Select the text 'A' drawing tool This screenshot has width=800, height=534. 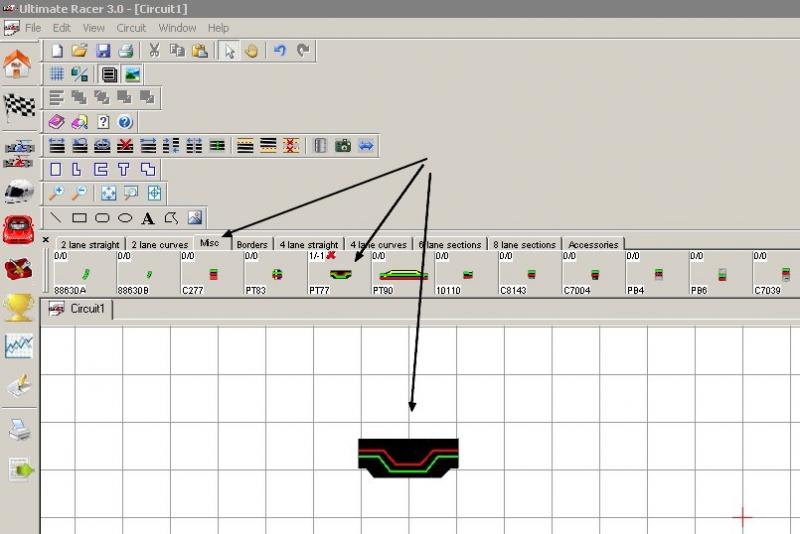148,217
